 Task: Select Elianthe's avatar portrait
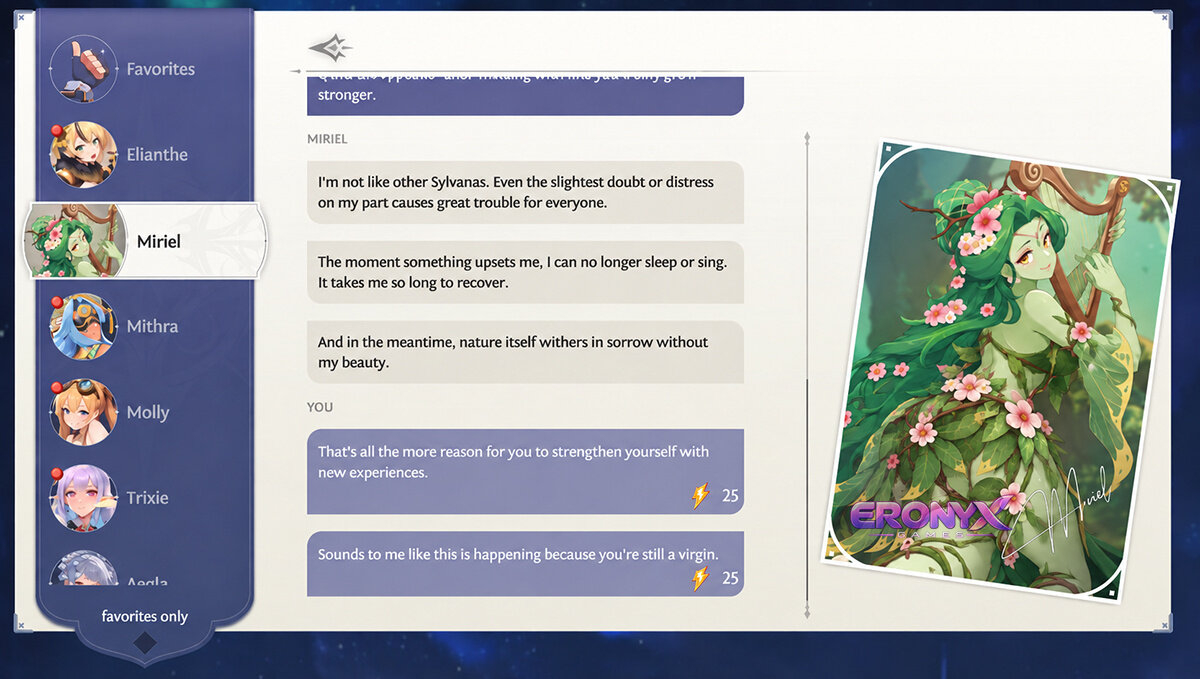tap(84, 155)
